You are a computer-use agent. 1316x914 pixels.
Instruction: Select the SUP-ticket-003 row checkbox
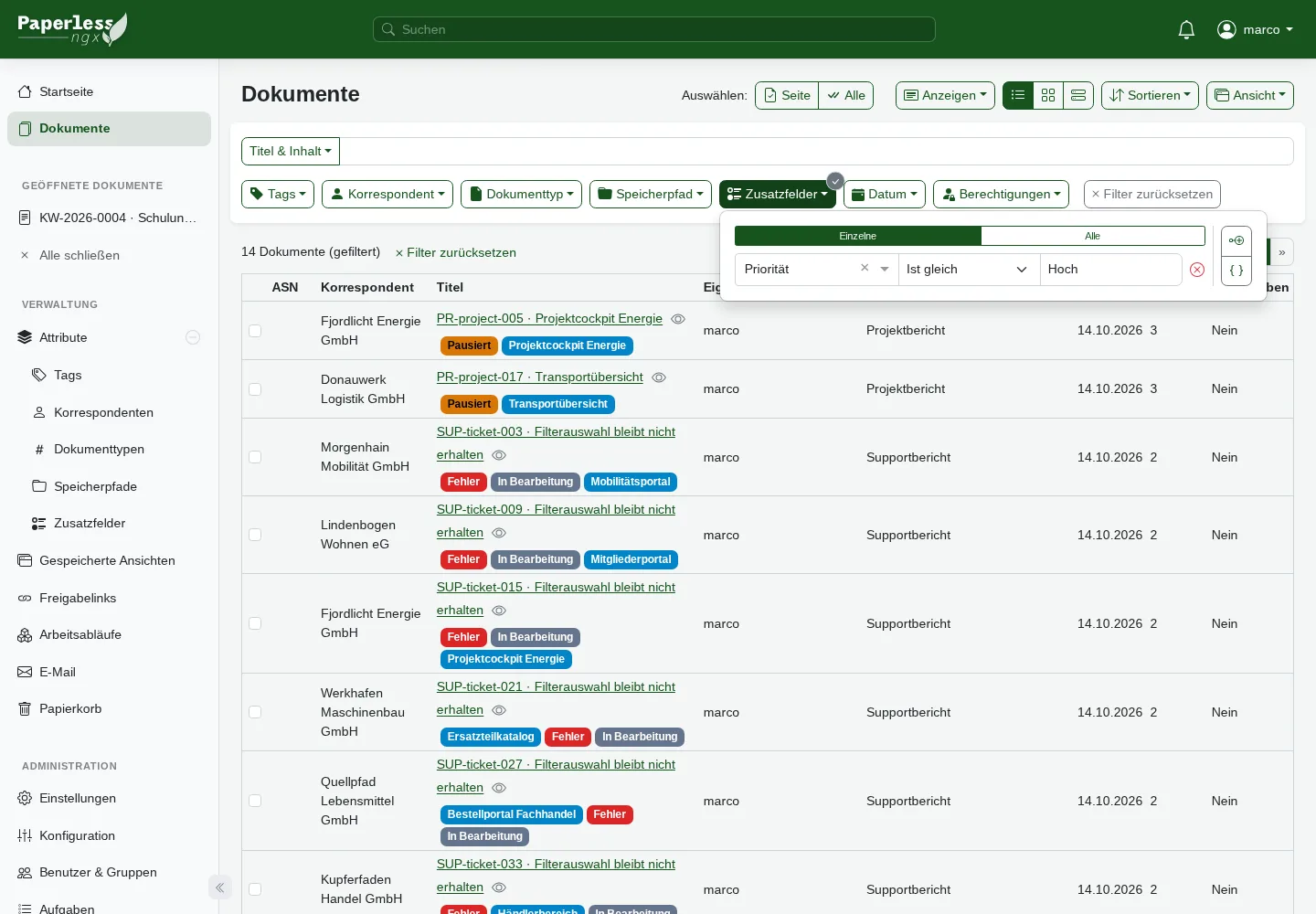tap(255, 457)
